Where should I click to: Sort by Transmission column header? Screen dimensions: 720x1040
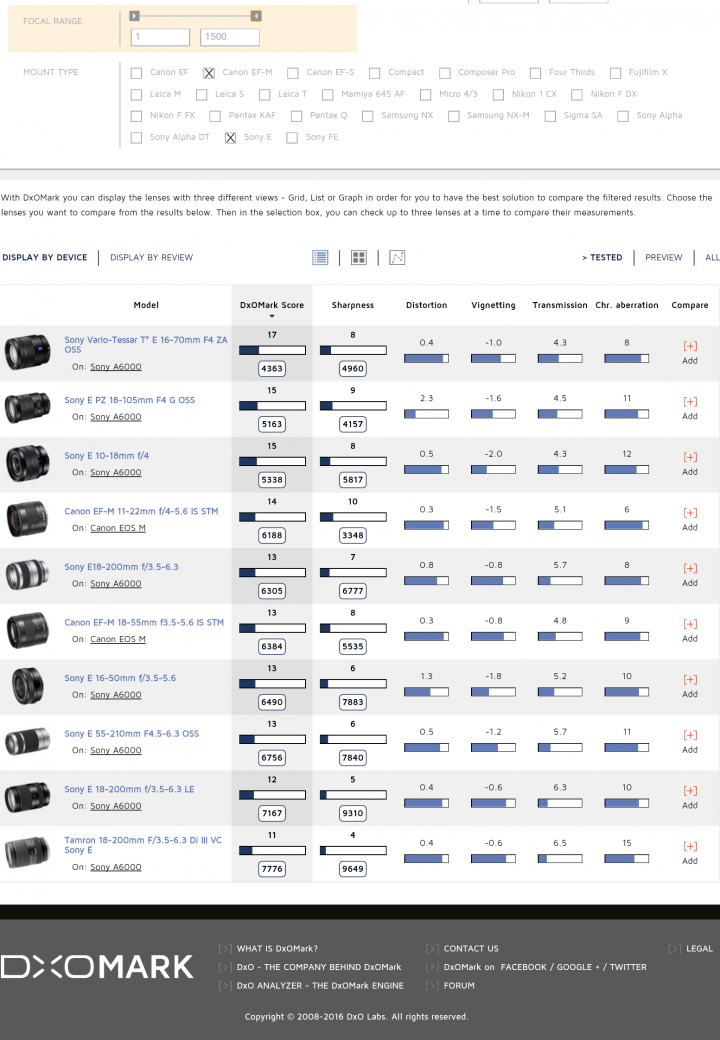pyautogui.click(x=560, y=305)
